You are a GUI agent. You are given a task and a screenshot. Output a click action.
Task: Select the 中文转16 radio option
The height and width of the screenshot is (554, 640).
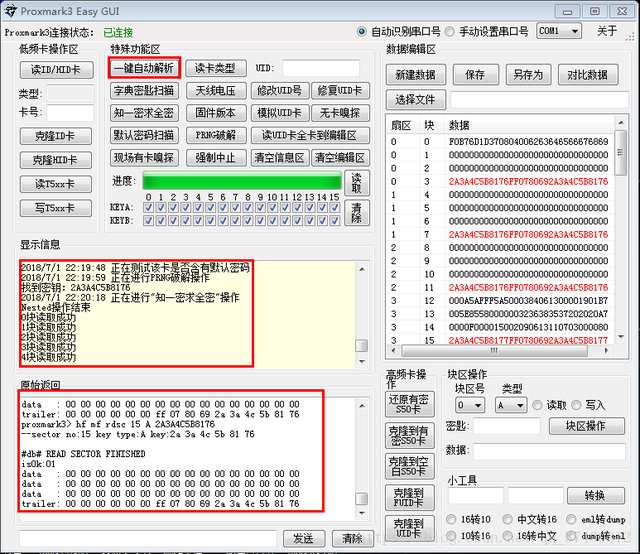point(507,519)
